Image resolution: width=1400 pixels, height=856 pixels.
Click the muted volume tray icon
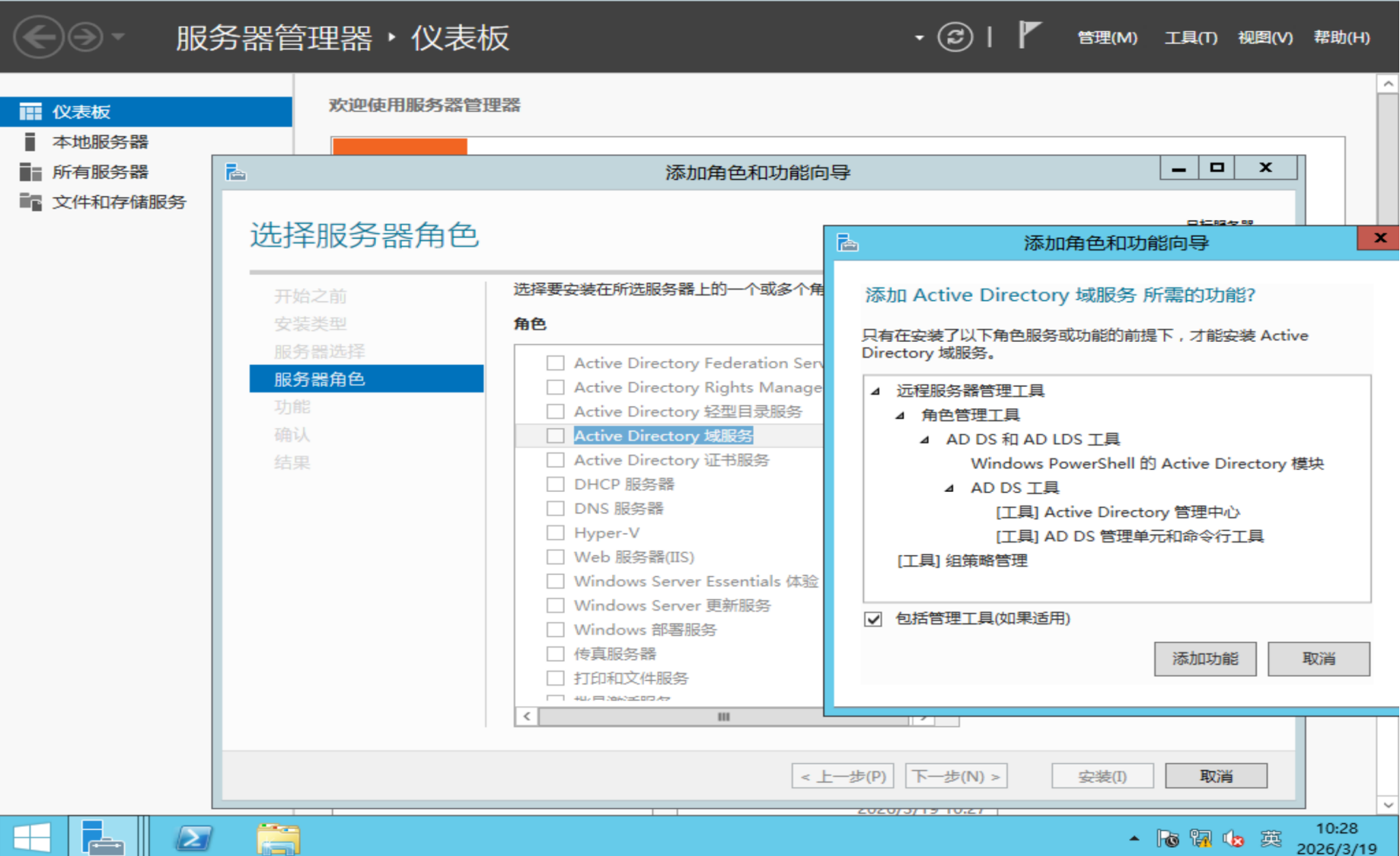click(x=1233, y=839)
